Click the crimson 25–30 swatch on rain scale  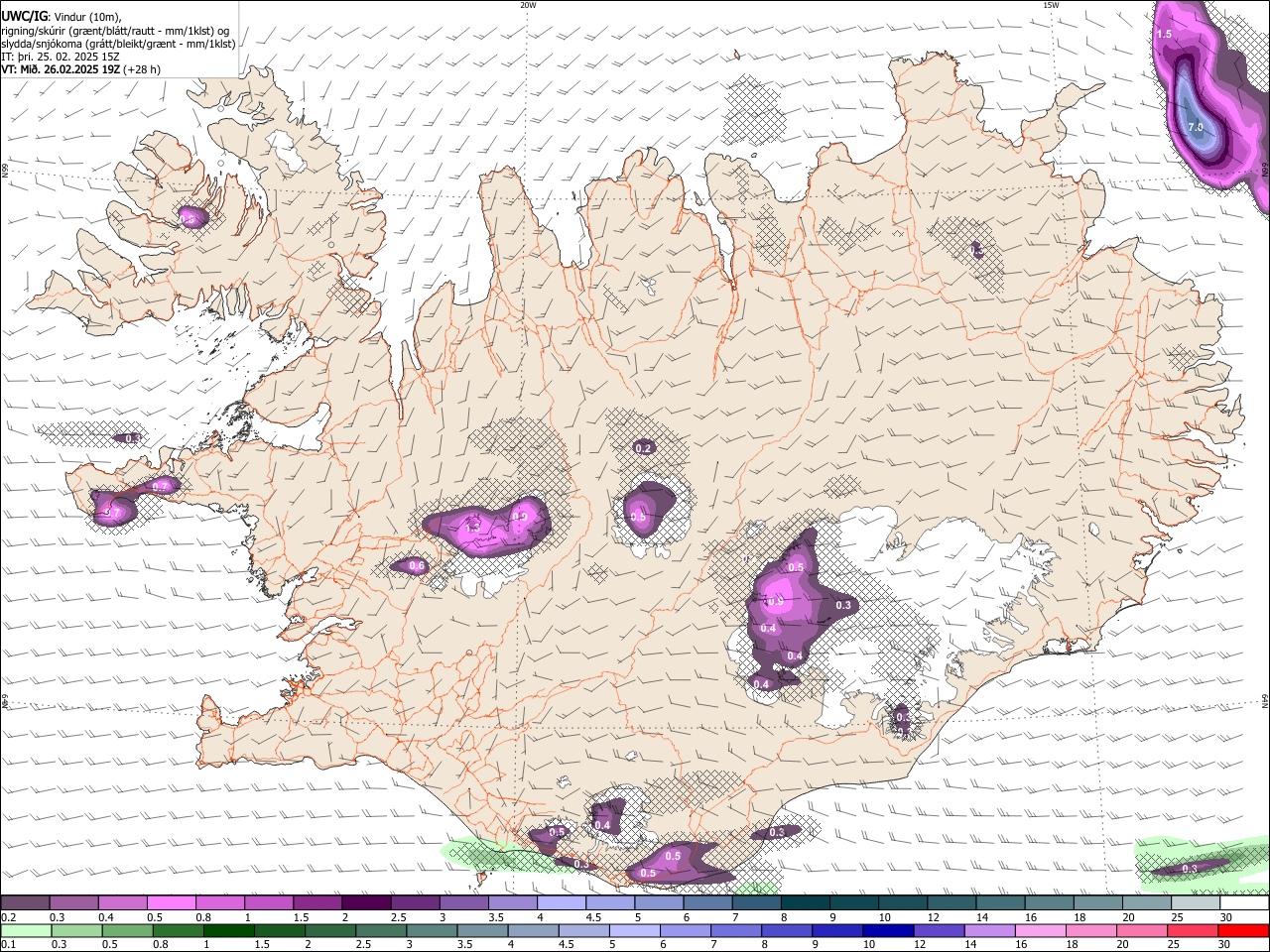pyautogui.click(x=1194, y=930)
